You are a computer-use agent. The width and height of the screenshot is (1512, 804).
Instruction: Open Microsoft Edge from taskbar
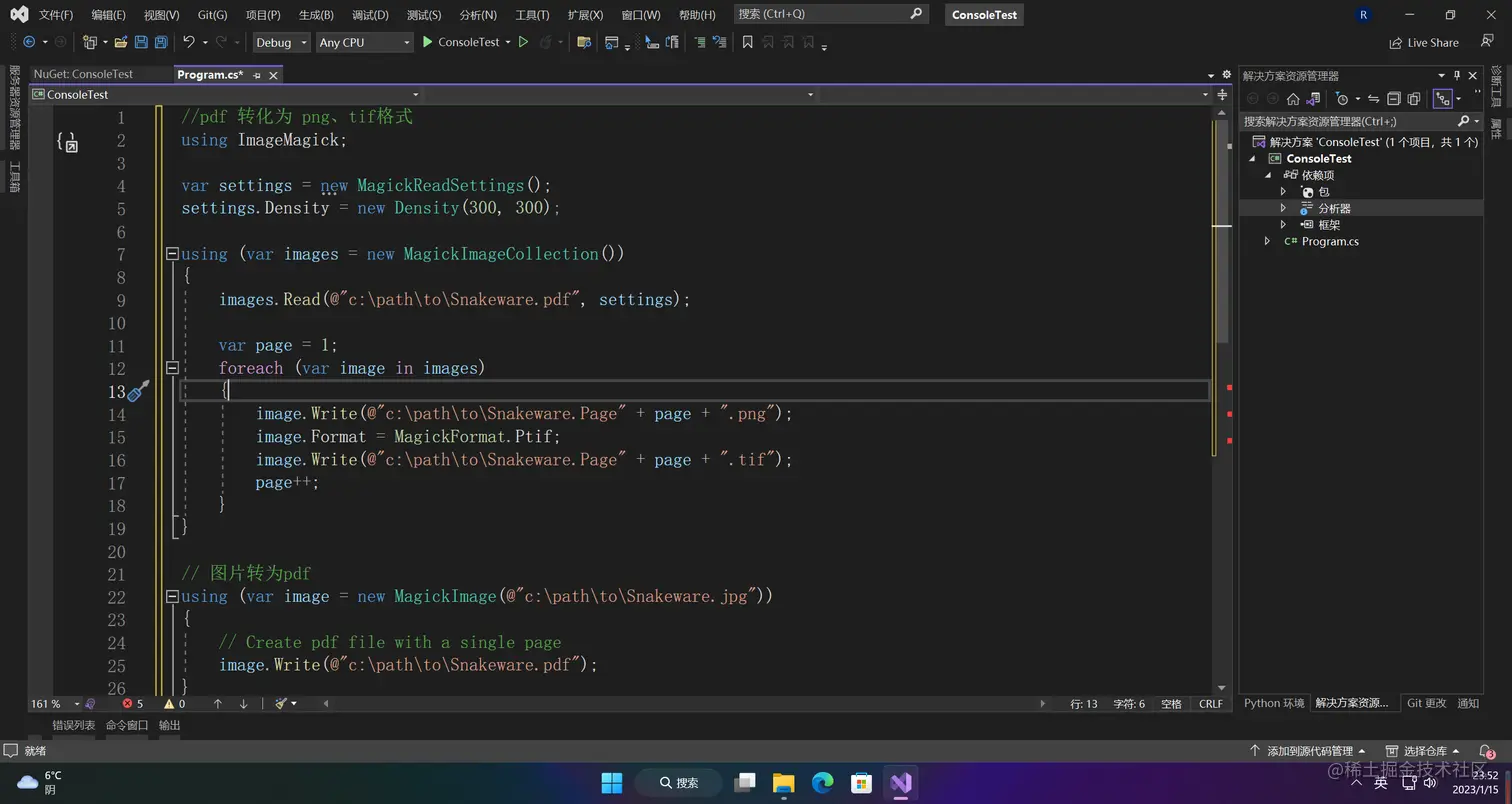tap(822, 782)
